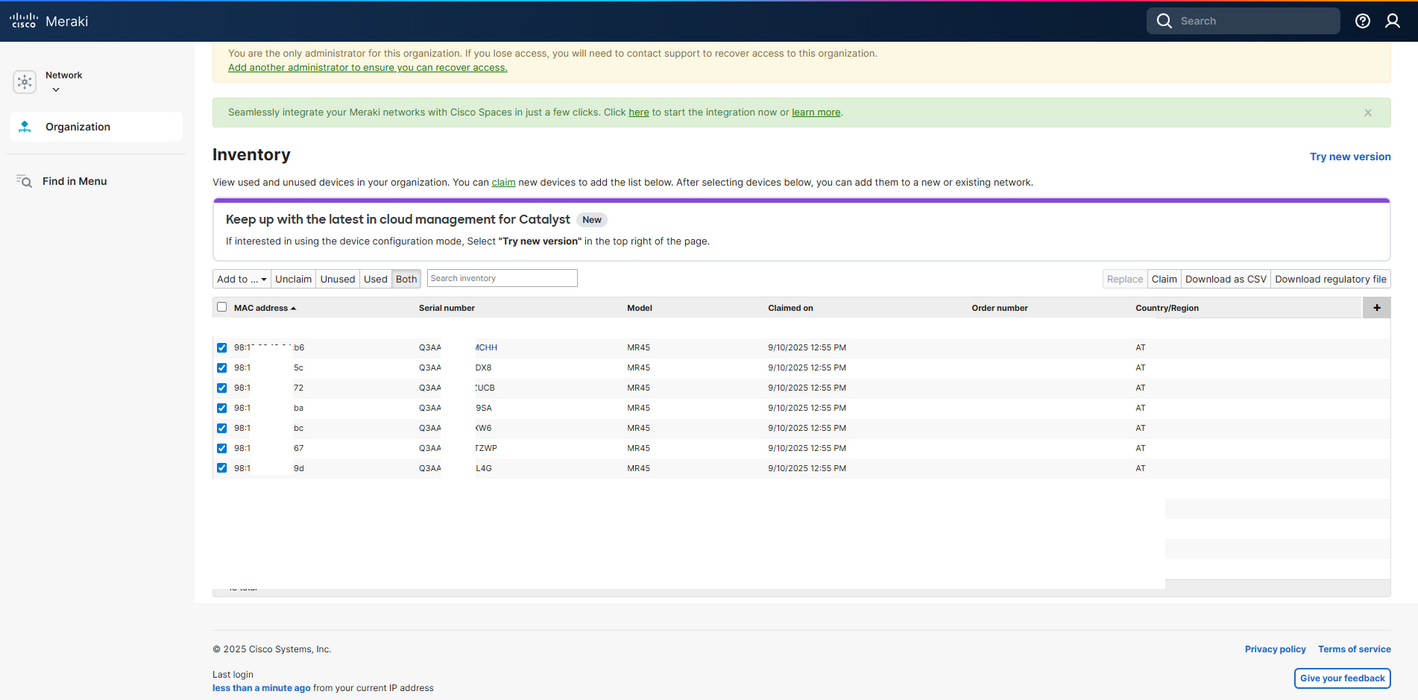The width and height of the screenshot is (1418, 700).
Task: Click the Network sidebar icon
Action: [x=25, y=82]
